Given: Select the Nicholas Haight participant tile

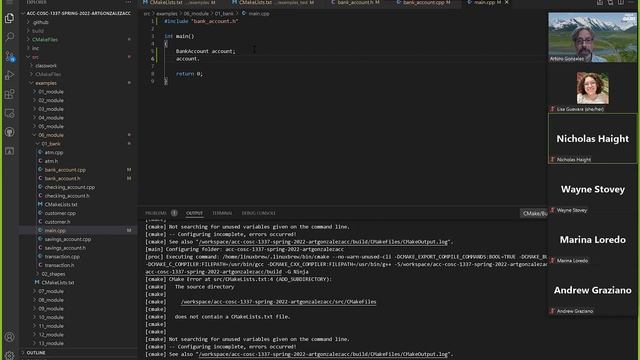Looking at the screenshot, I should 592,139.
